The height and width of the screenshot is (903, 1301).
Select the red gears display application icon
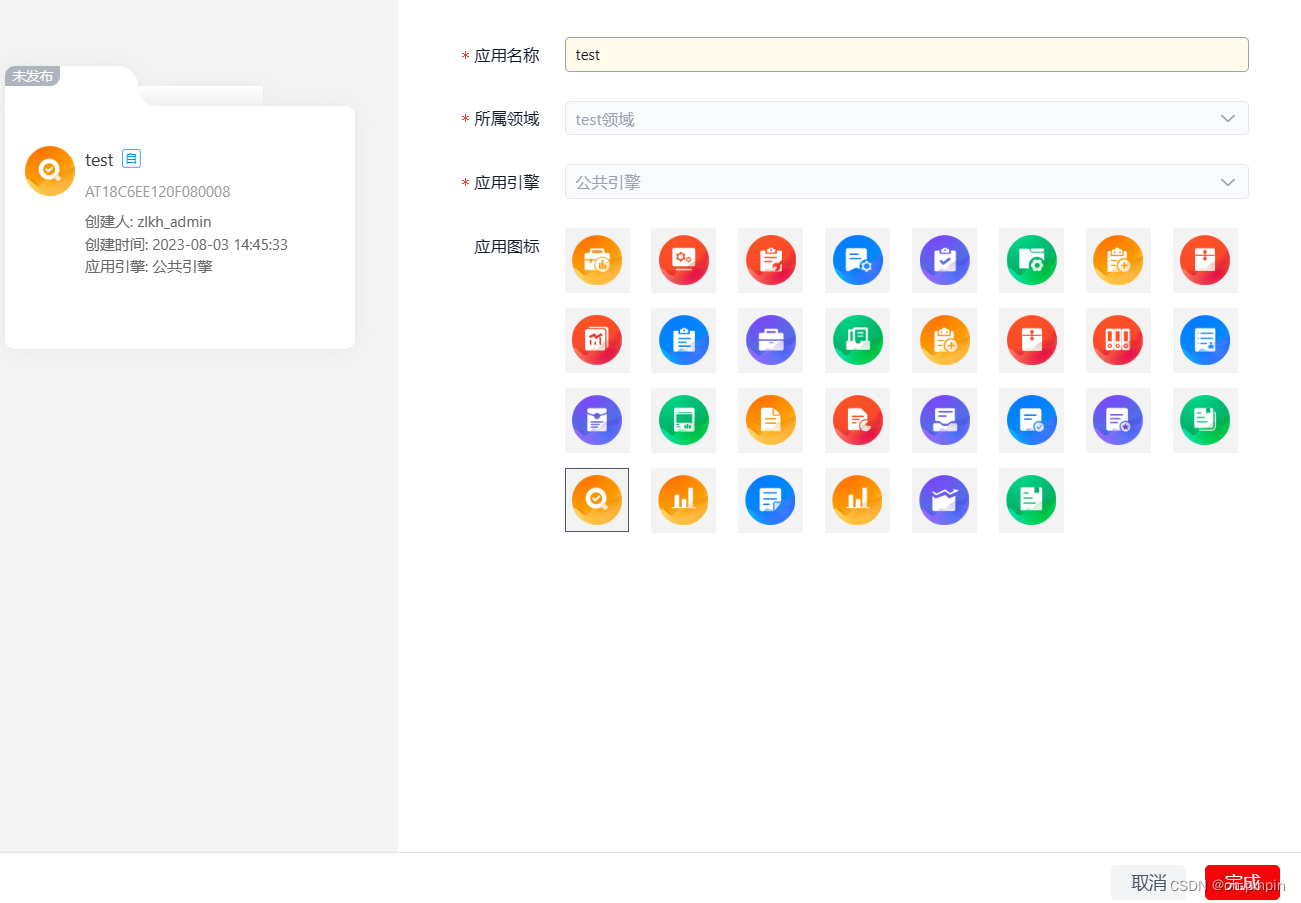point(683,260)
